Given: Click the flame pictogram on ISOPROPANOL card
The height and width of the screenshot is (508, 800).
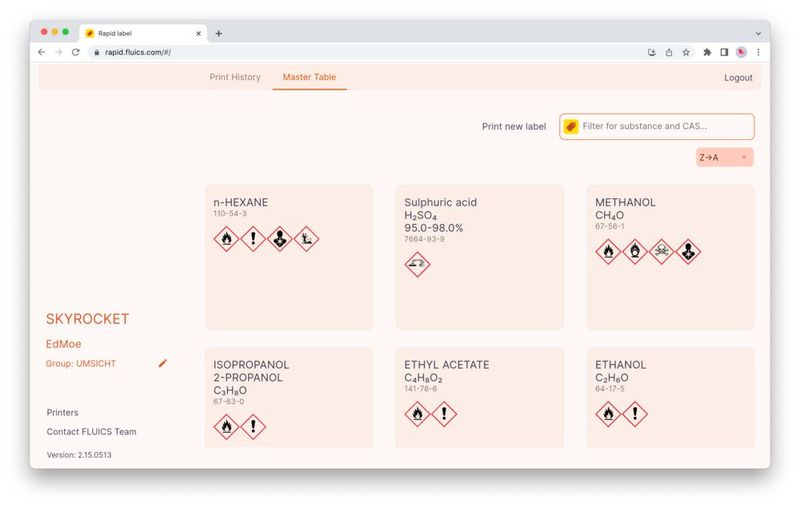Looking at the screenshot, I should 227,426.
